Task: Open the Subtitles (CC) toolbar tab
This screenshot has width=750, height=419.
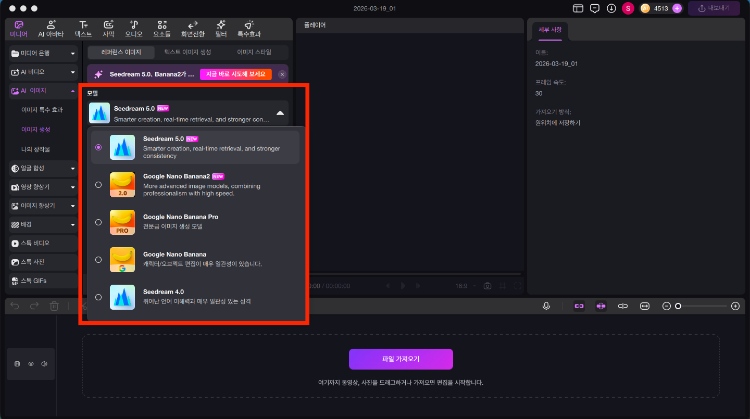Action: (109, 29)
